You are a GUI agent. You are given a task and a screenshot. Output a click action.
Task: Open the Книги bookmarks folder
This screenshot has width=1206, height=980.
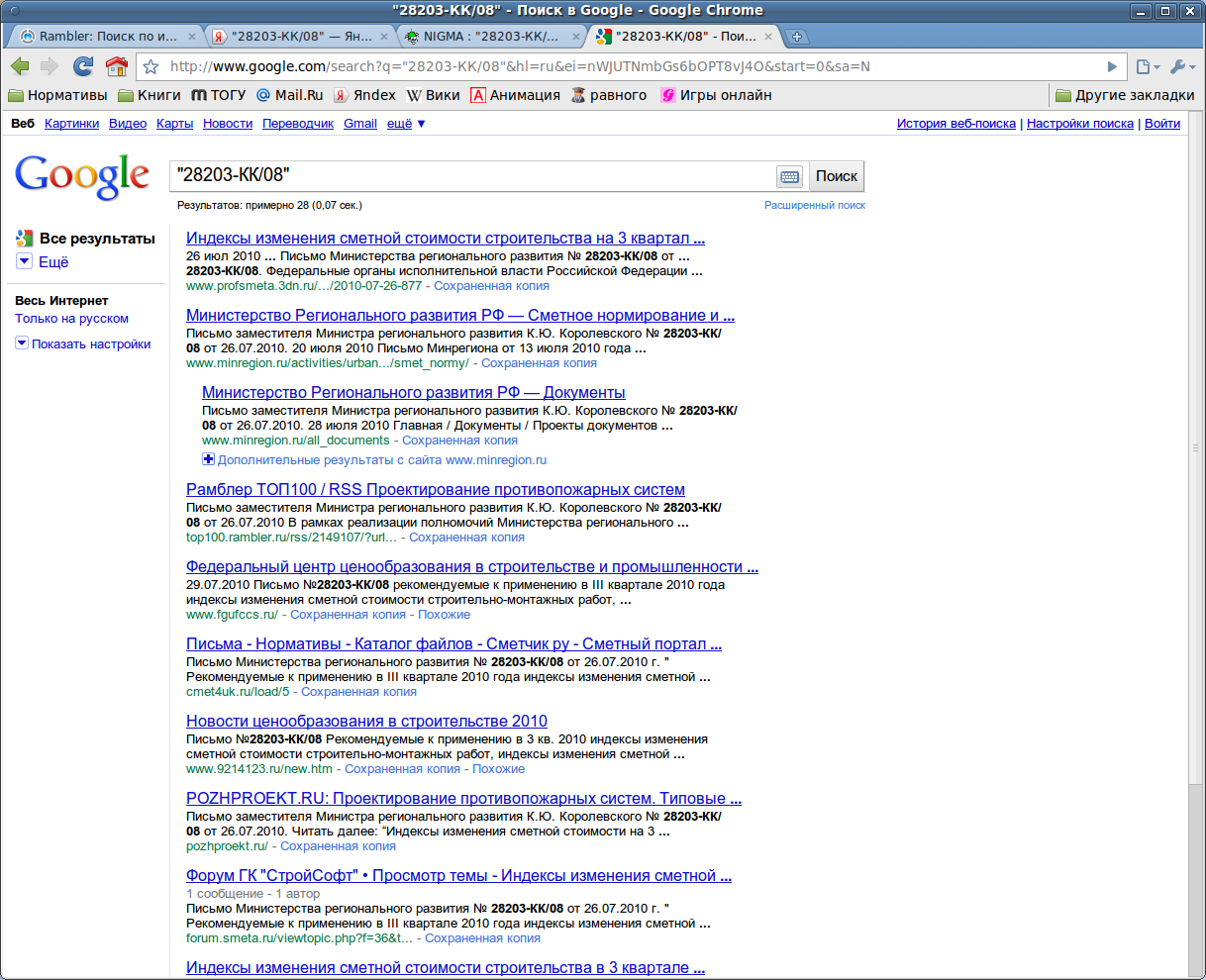point(150,95)
